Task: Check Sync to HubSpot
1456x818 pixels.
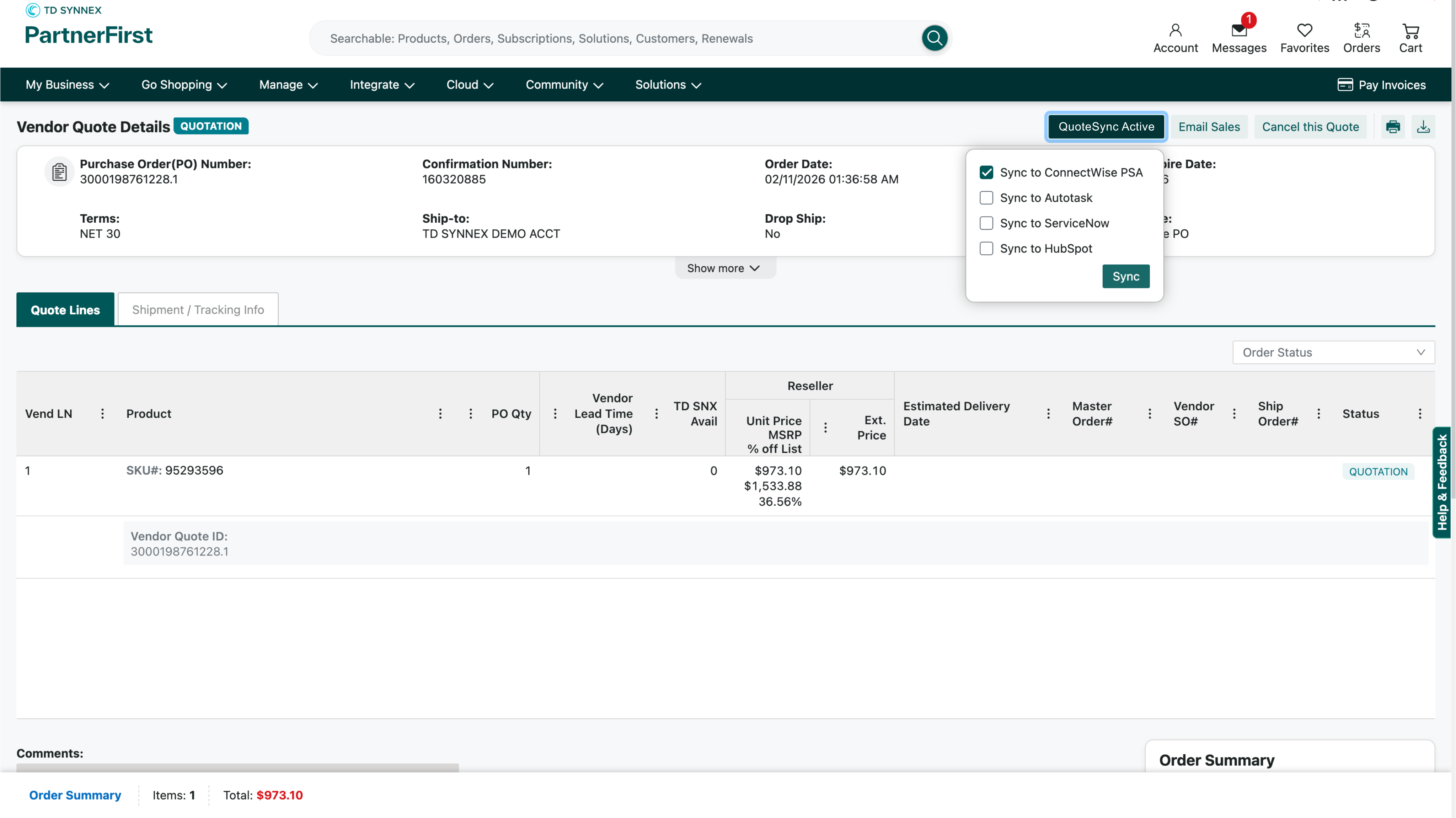Action: tap(986, 248)
